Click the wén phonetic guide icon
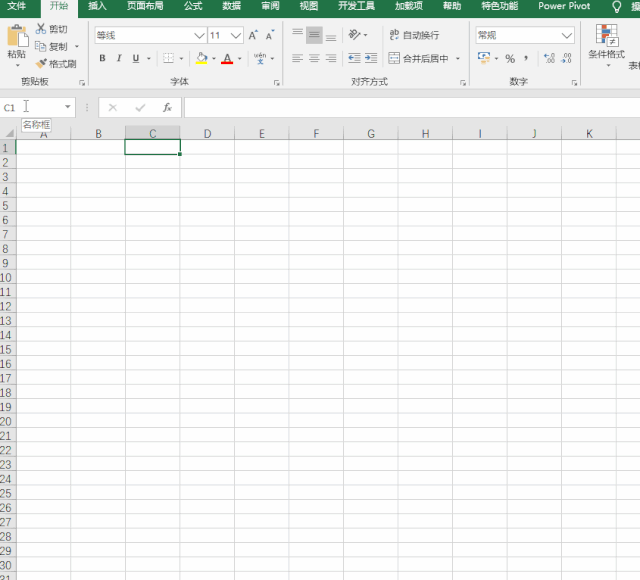The image size is (640, 580). coord(260,58)
